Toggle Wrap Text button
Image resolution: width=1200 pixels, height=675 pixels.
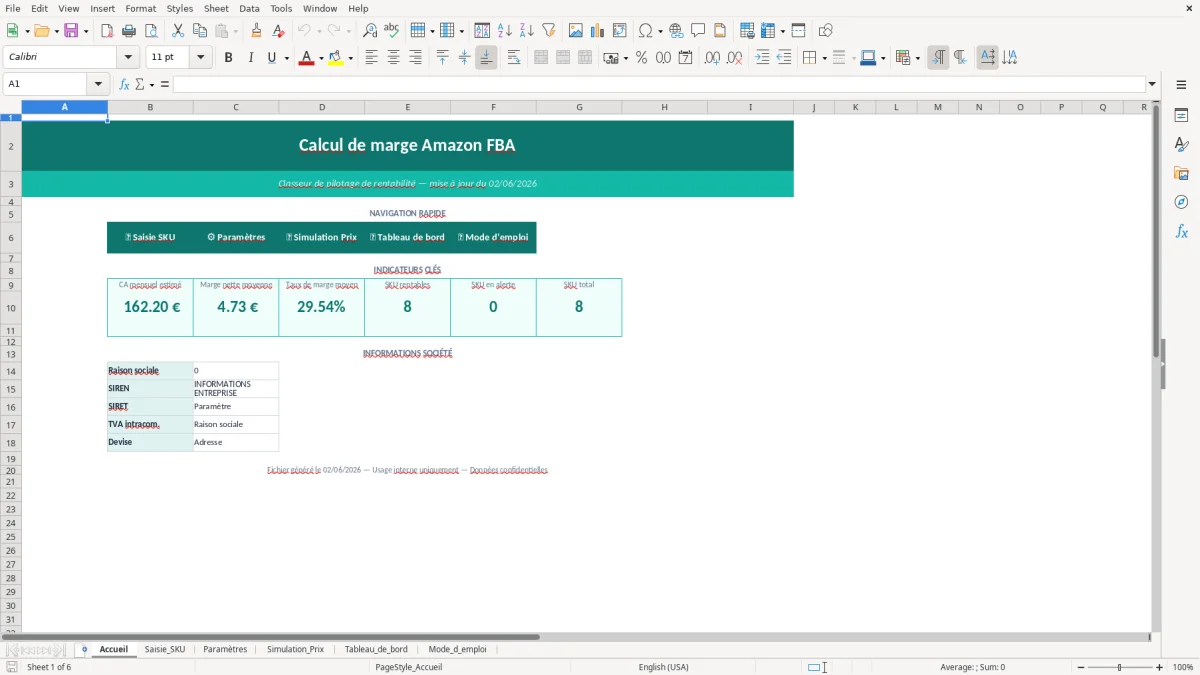pos(514,58)
